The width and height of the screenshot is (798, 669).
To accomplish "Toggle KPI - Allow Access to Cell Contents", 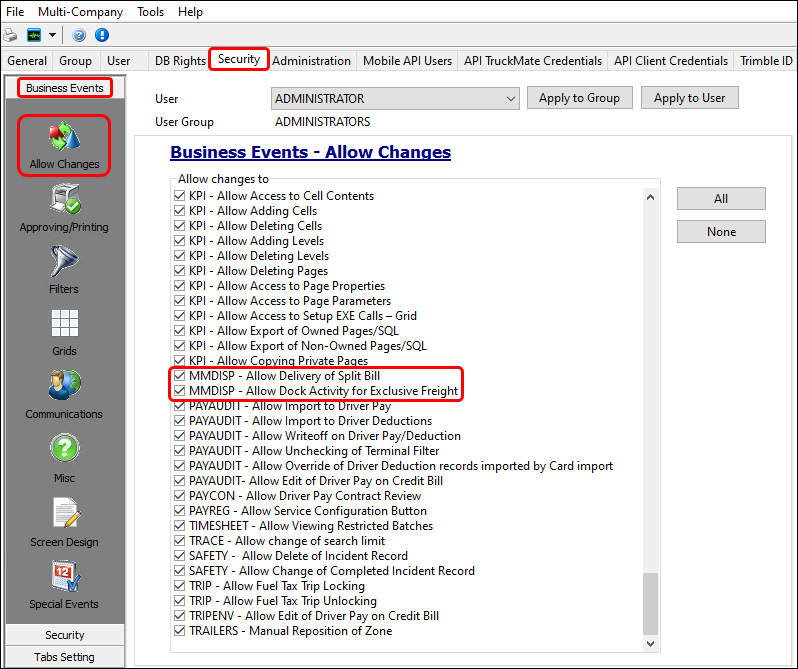I will (179, 196).
